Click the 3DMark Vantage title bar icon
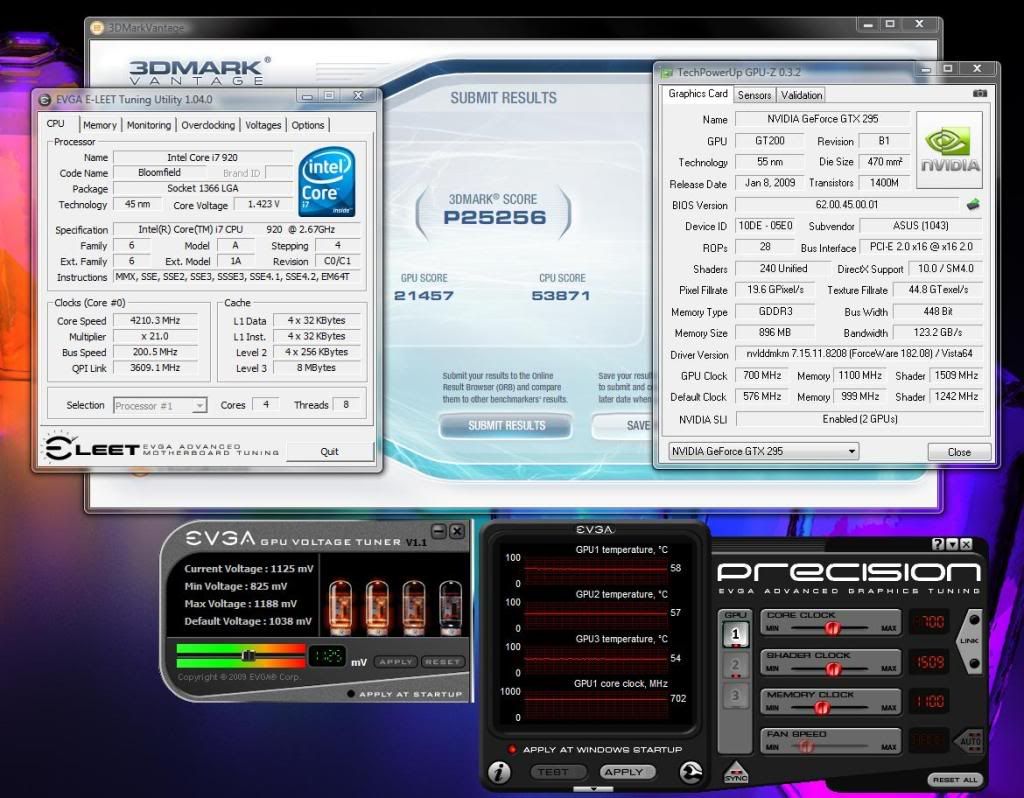This screenshot has width=1024, height=798. 97,27
